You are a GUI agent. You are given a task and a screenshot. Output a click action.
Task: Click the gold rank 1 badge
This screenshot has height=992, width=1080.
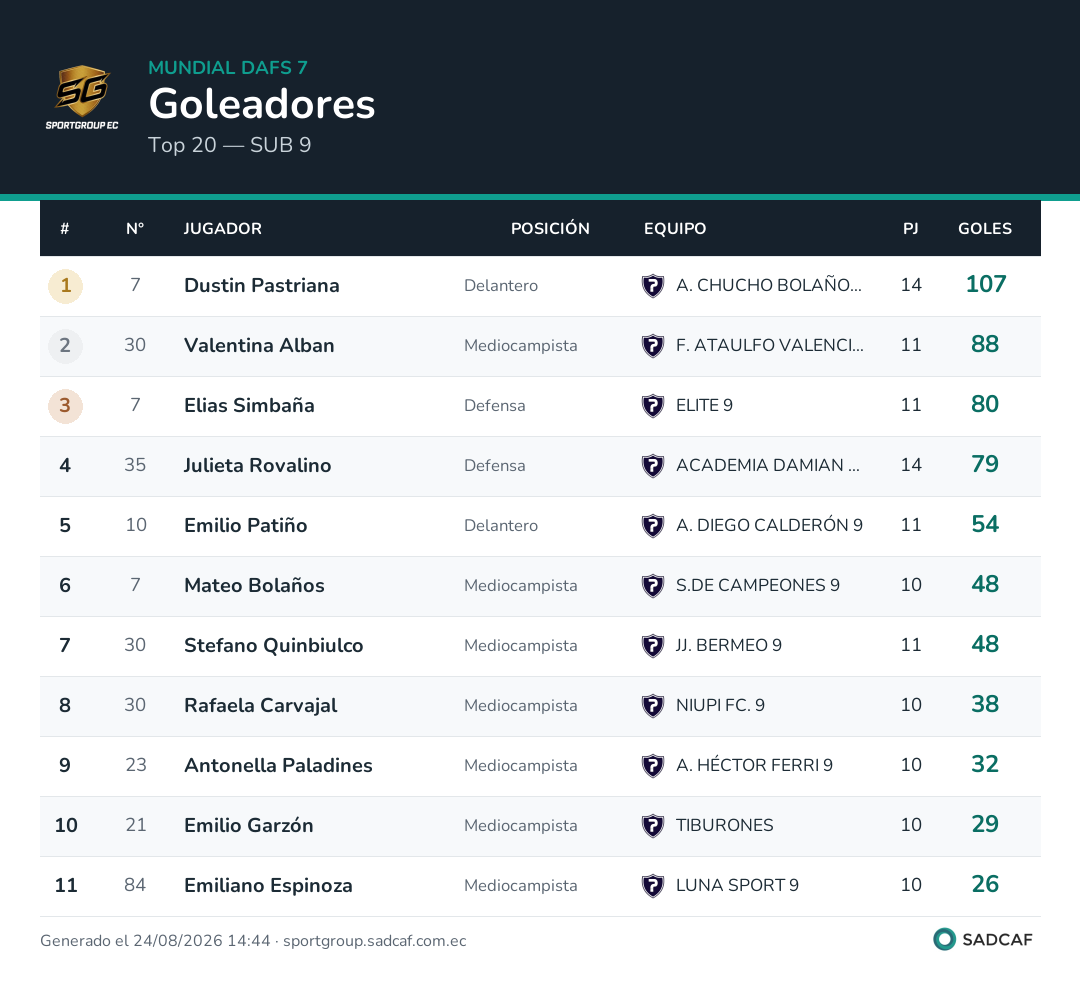tap(65, 286)
